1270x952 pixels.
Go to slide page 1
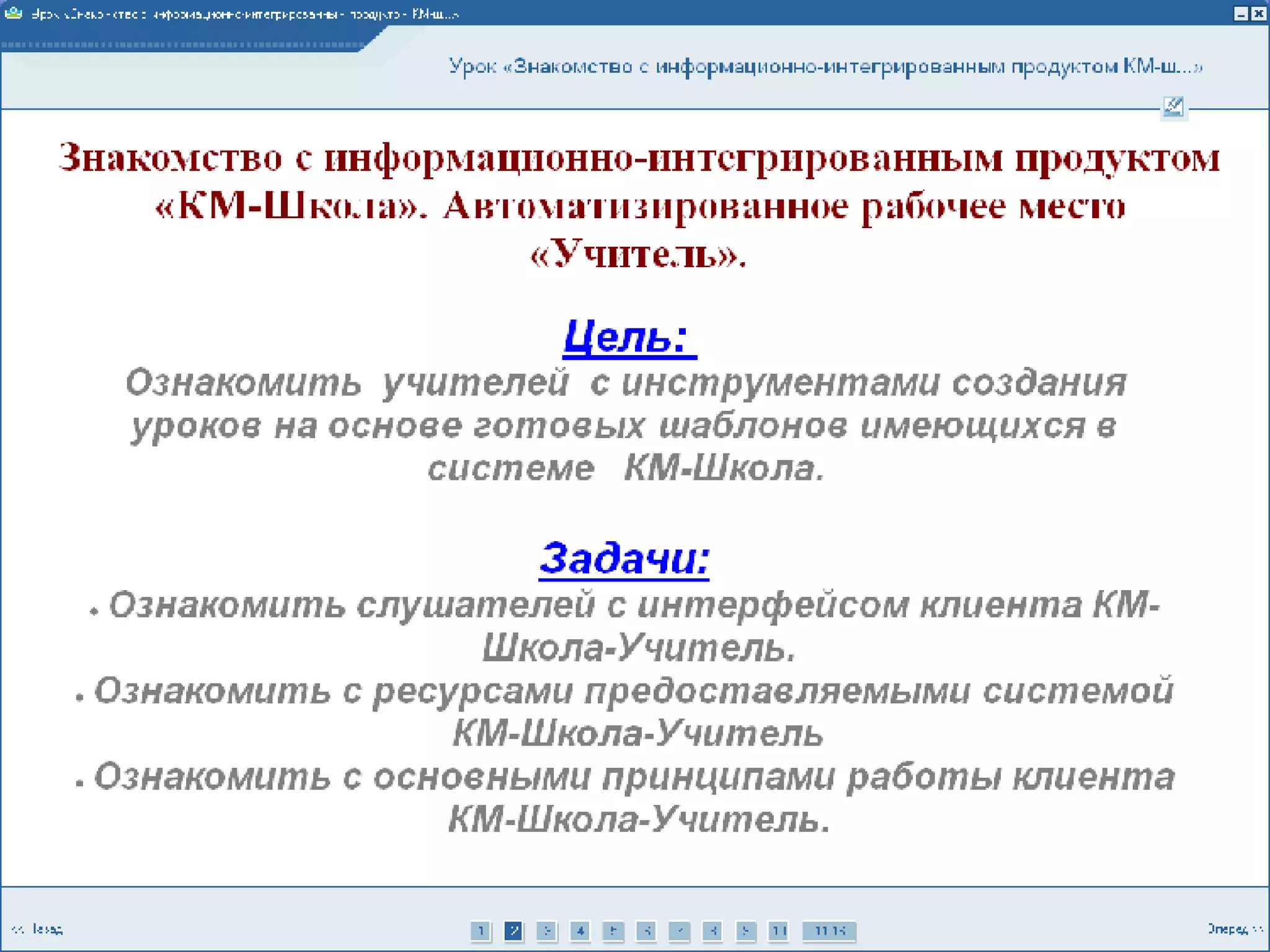[x=481, y=930]
